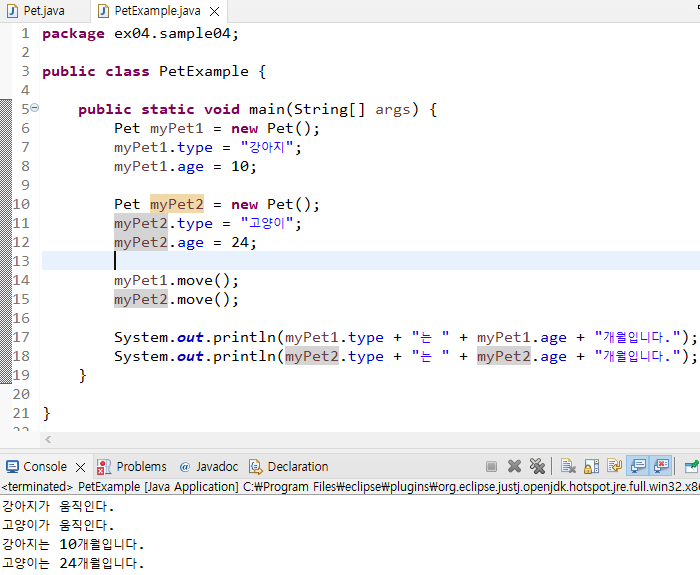Click console output '고양이는 24개월입니다.'
Viewport: 700px width, 575px height.
[73, 563]
